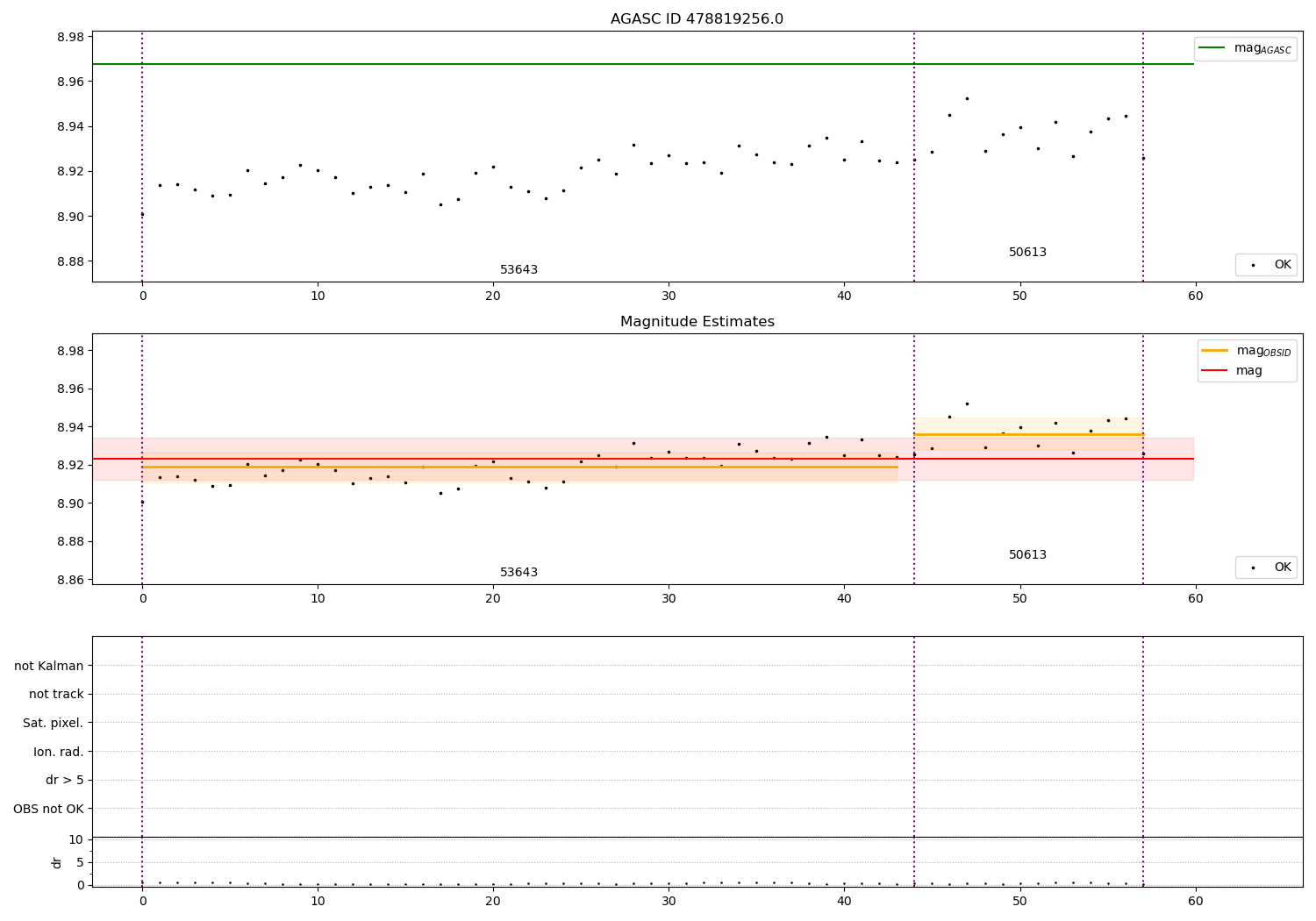The width and height of the screenshot is (1316, 921).
Task: Click the green mag AGASC horizontal line
Action: 642,64
